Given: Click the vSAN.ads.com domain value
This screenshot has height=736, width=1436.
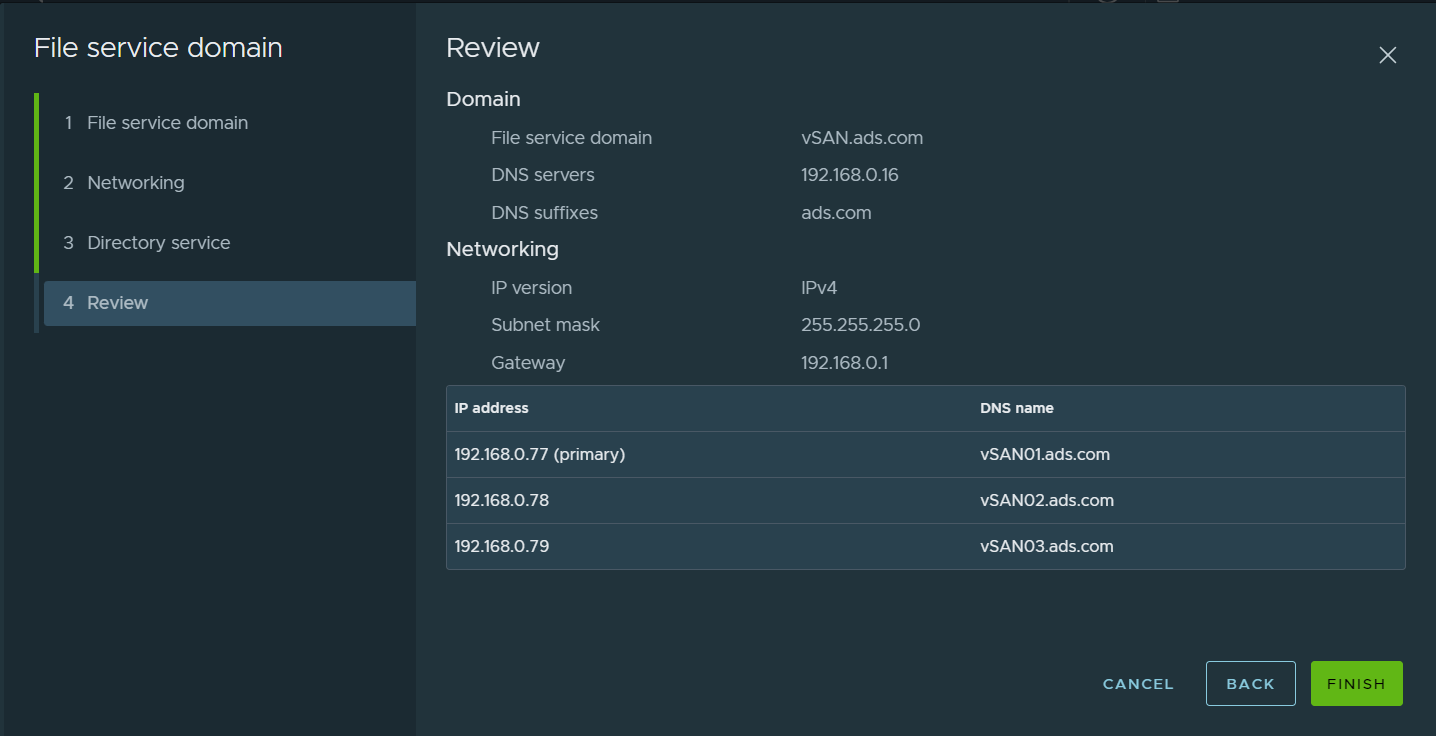Looking at the screenshot, I should click(x=862, y=138).
